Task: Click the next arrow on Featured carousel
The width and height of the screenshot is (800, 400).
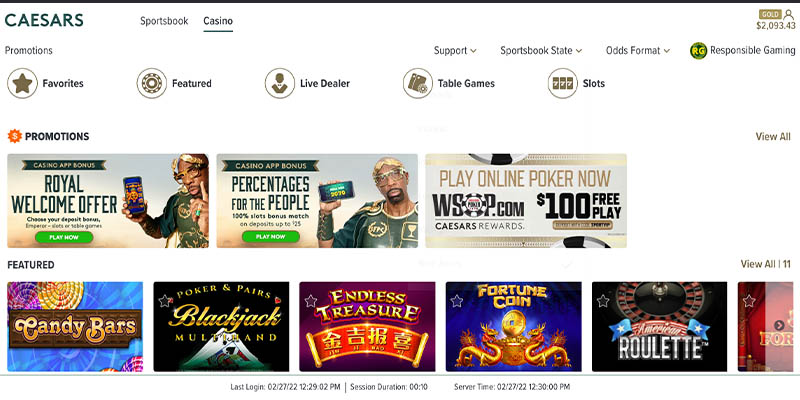Action: click(779, 325)
